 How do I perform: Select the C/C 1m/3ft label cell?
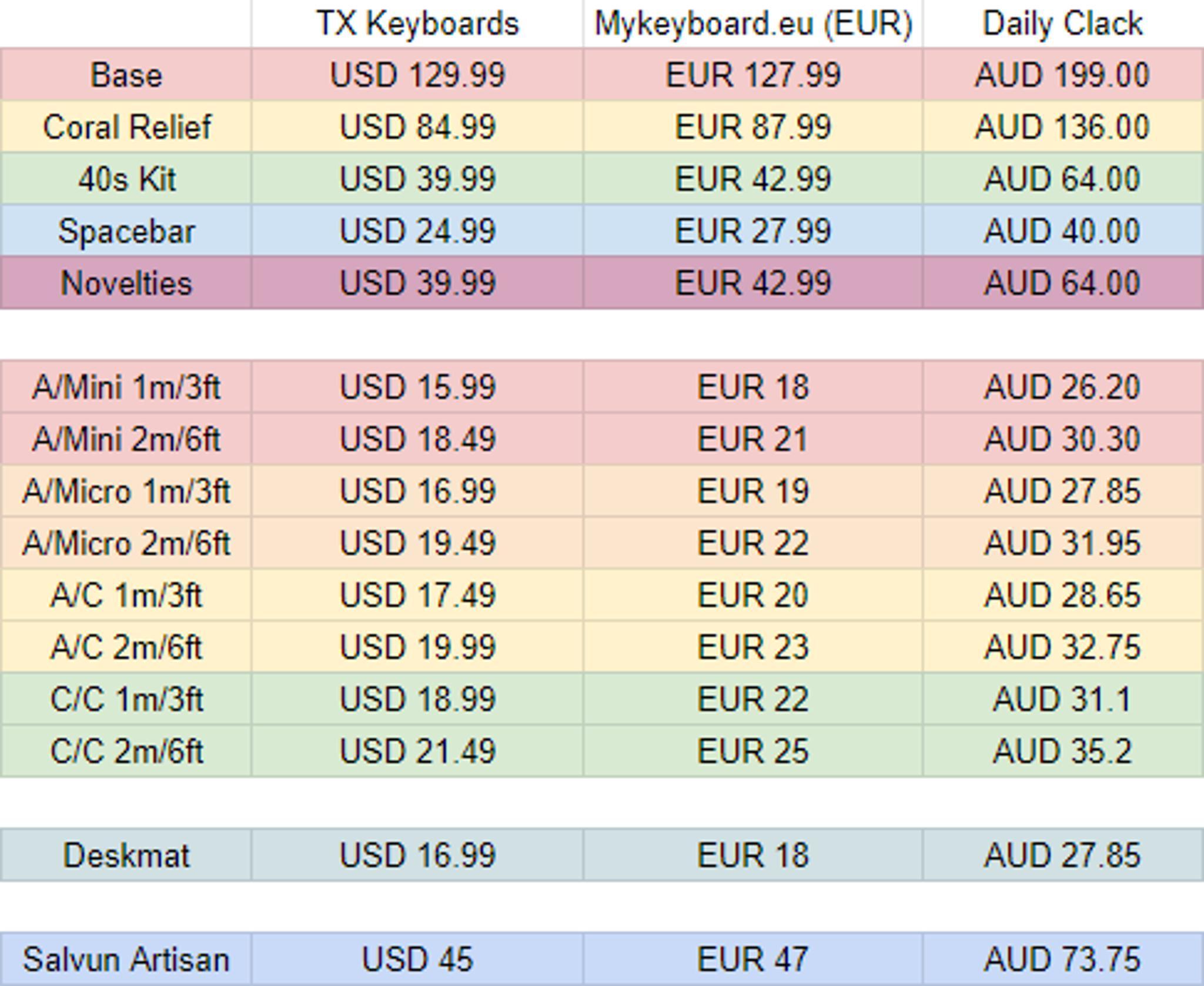click(x=126, y=698)
